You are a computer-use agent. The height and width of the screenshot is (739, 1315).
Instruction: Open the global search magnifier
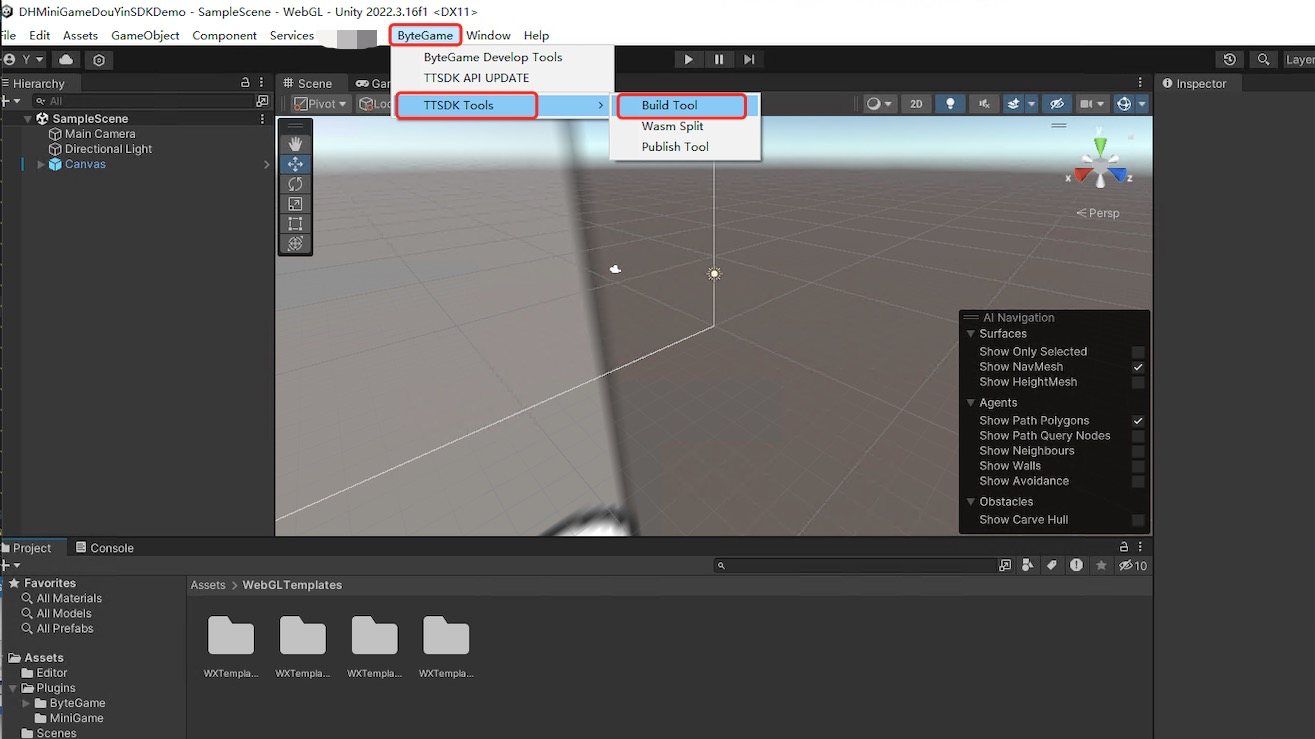pos(1264,60)
